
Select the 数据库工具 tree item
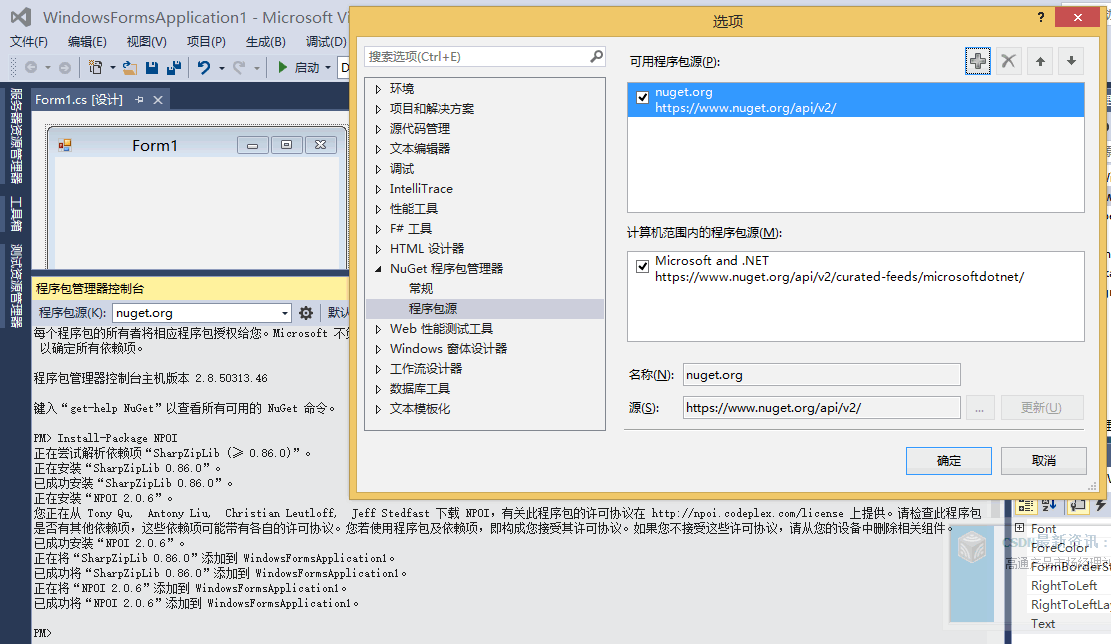(419, 389)
